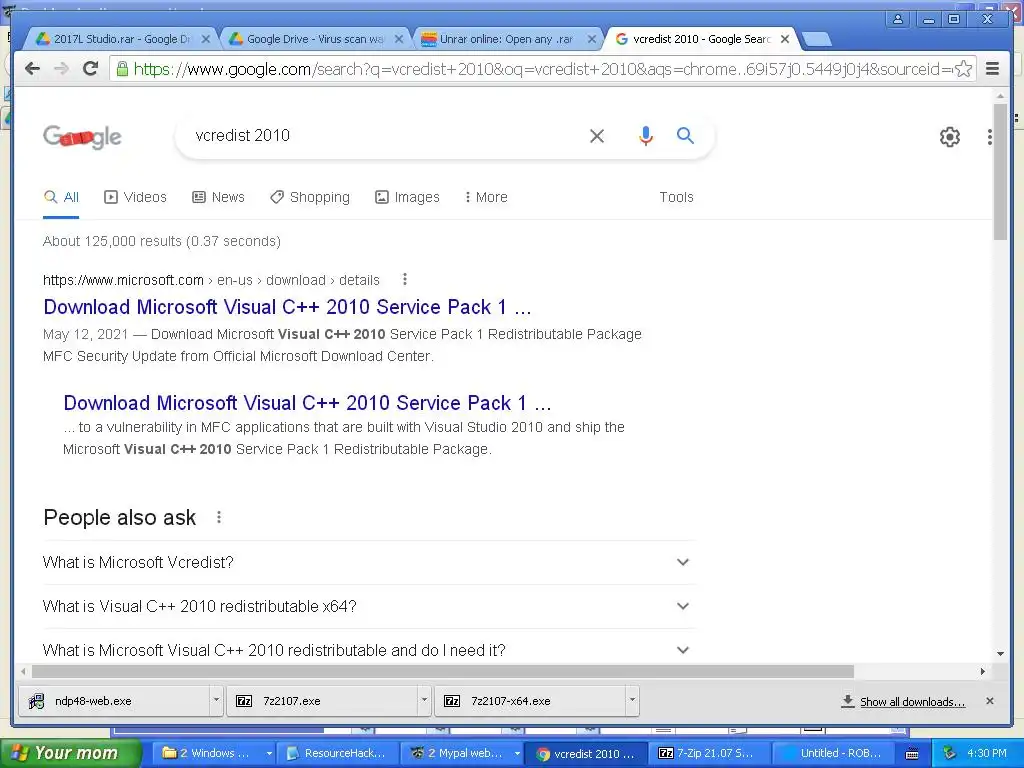Screen dimensions: 1024x768
Task: Open the ndp48-web.exe download
Action: pos(114,701)
